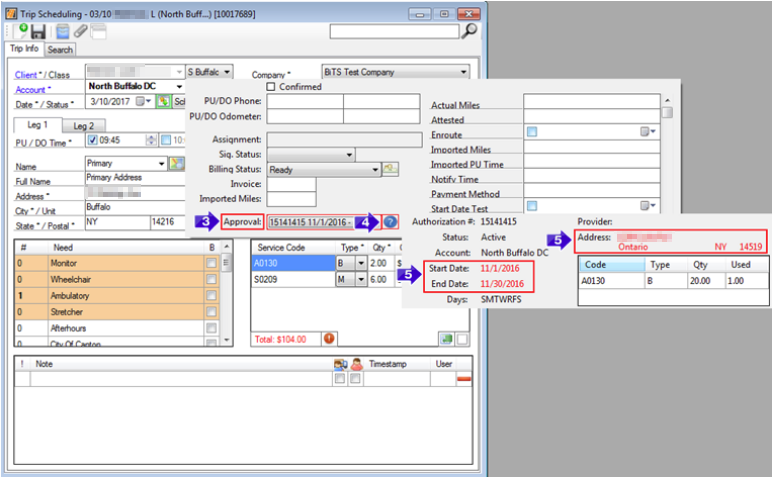Check the Stretcher need B checkbox
This screenshot has width=772, height=477.
[x=211, y=312]
